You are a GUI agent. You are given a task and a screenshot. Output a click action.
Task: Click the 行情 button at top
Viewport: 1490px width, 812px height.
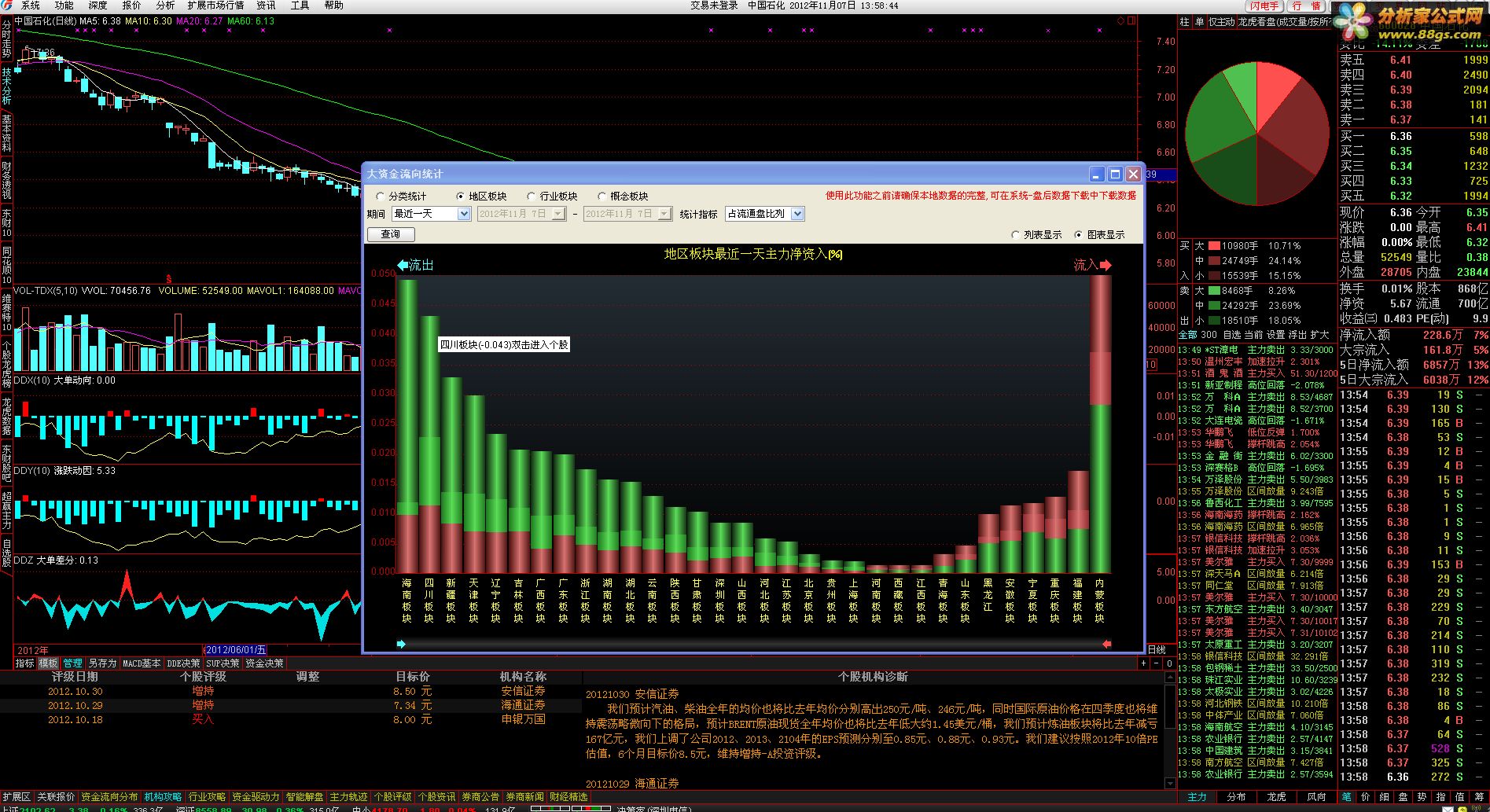1307,6
